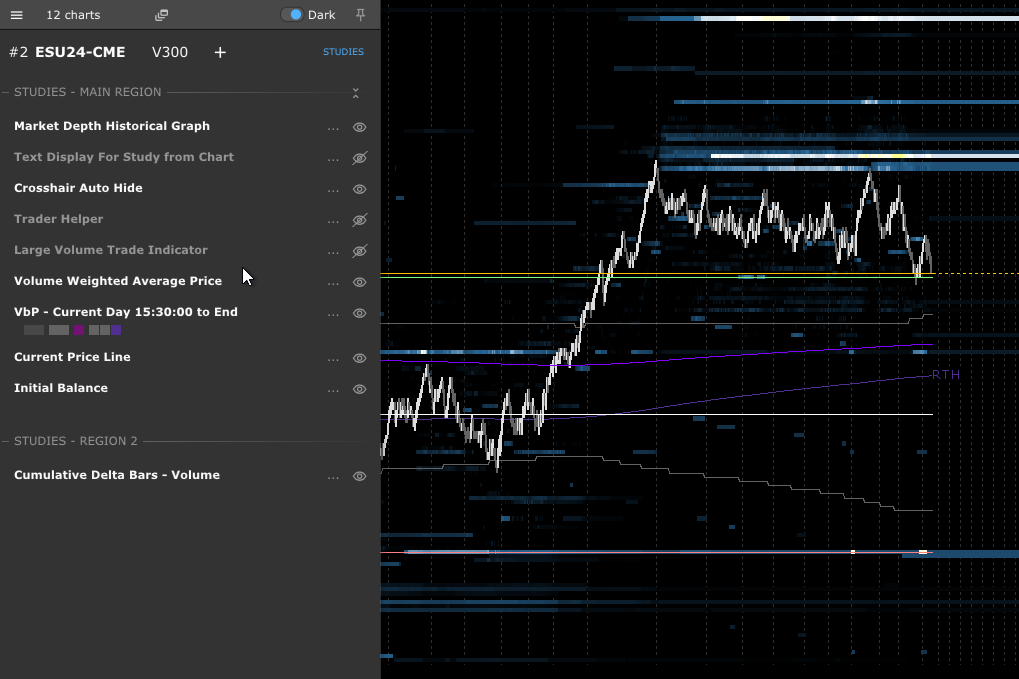Image resolution: width=1019 pixels, height=679 pixels.
Task: Click the pin icon in the top-right corner
Action: click(361, 15)
